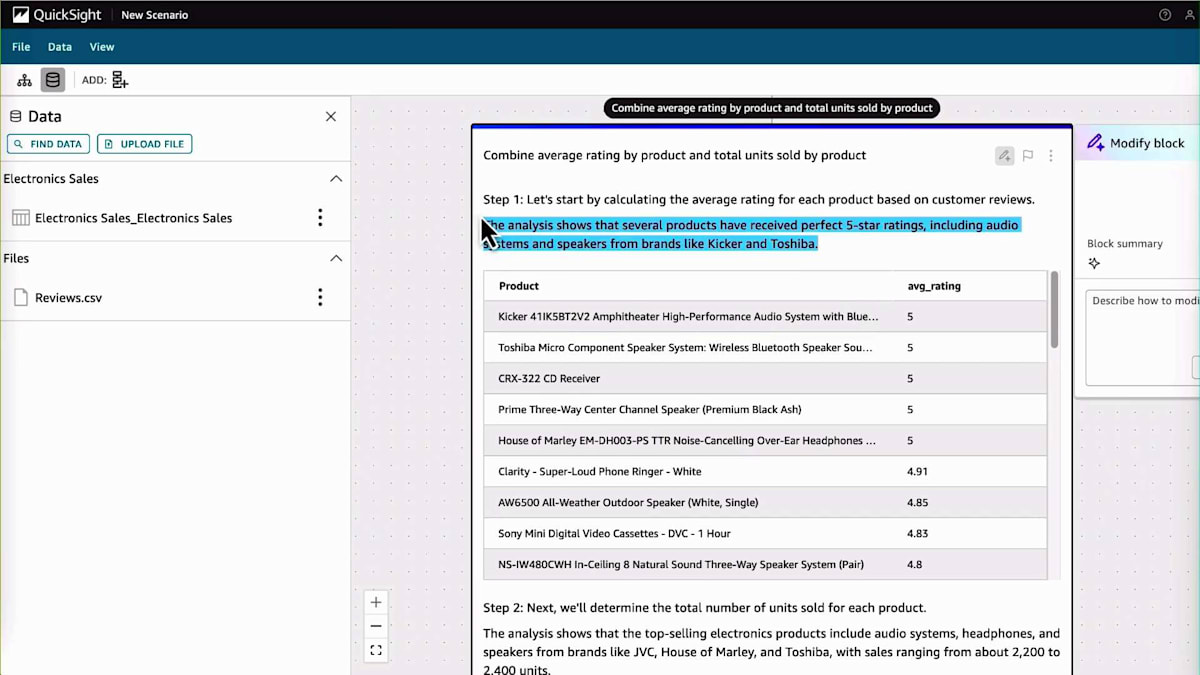Select the CRX-322 CD Receiver row
The height and width of the screenshot is (675, 1200).
click(765, 379)
